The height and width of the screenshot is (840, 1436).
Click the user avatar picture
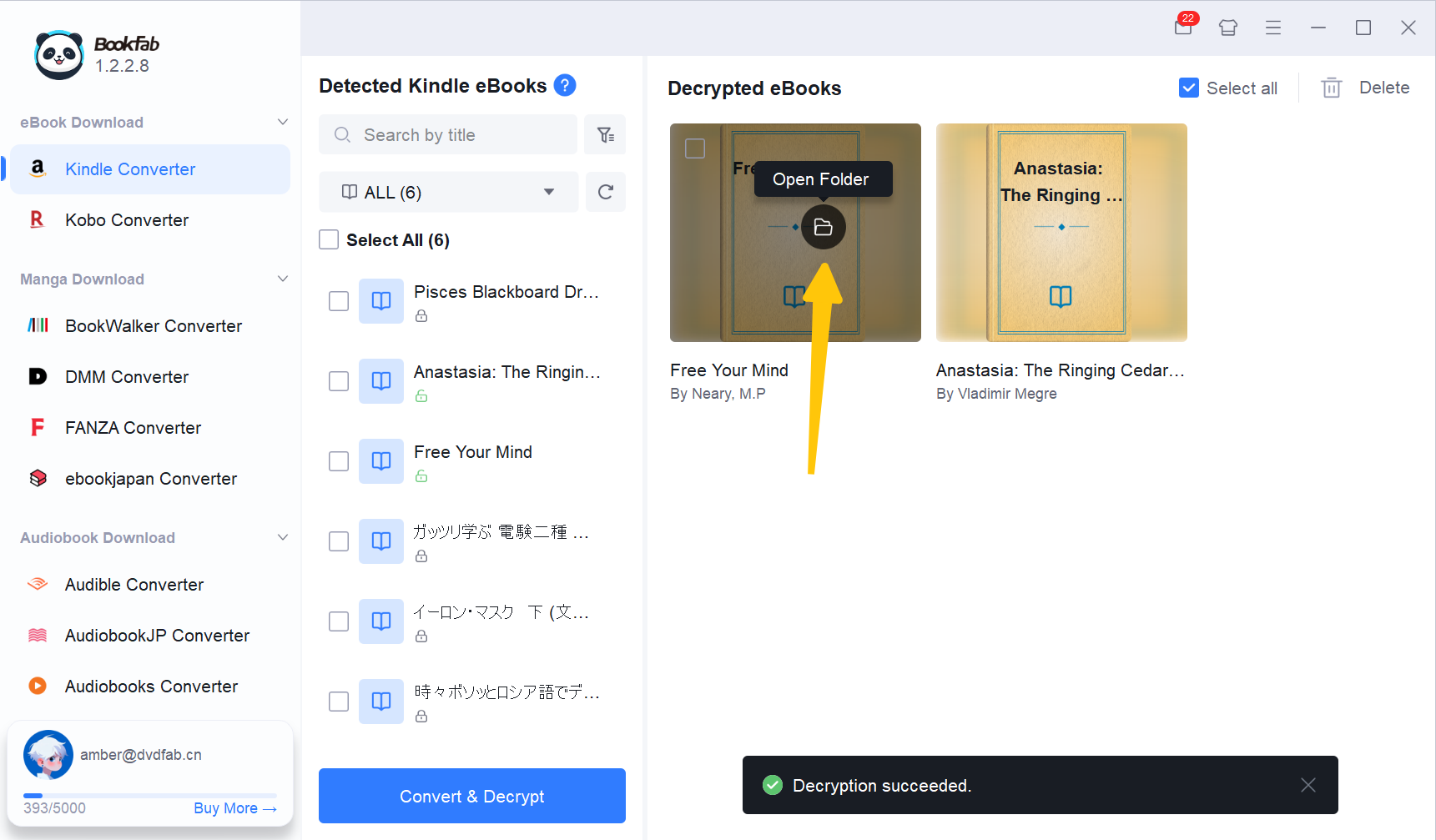[48, 755]
